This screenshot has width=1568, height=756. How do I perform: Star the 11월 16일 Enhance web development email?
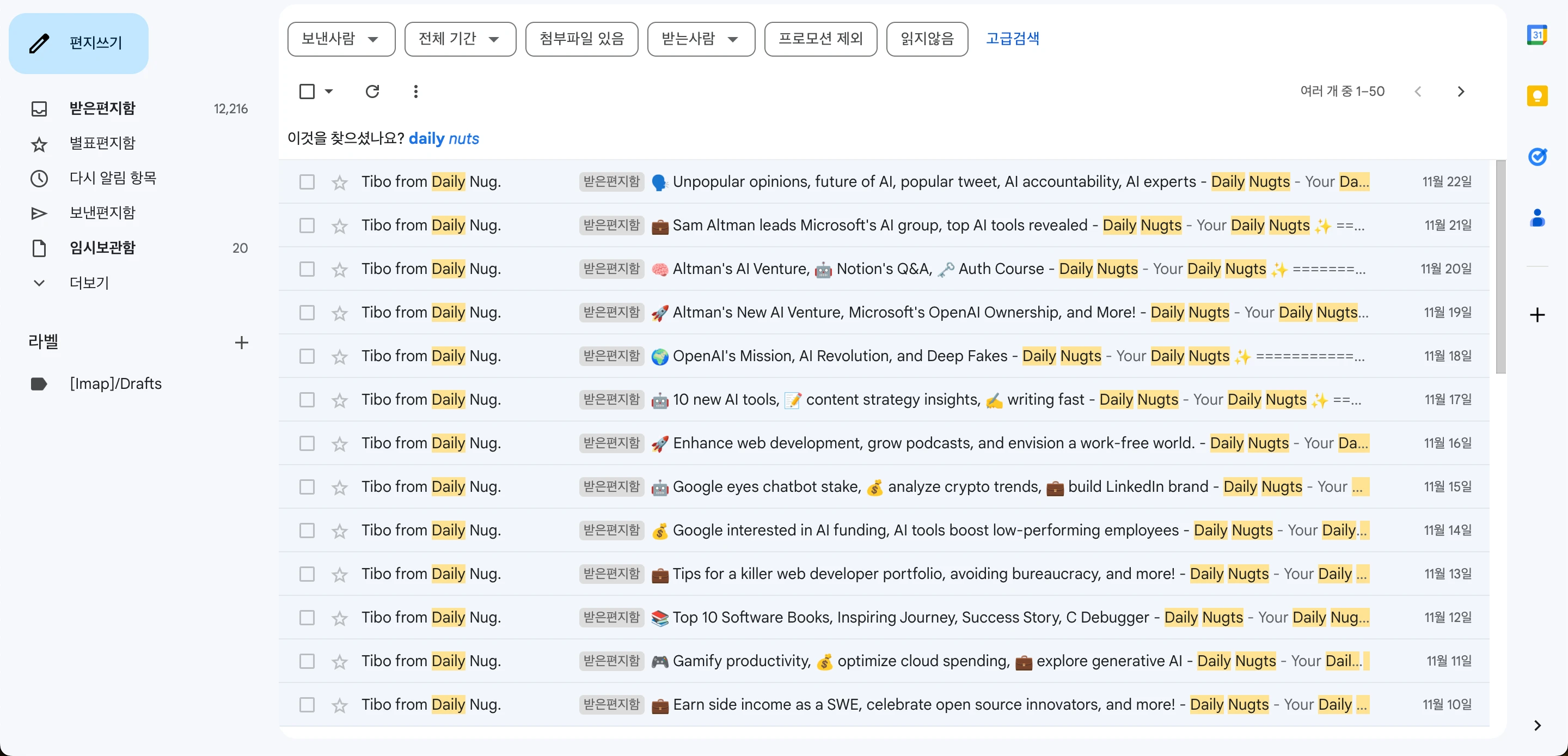pyautogui.click(x=340, y=443)
